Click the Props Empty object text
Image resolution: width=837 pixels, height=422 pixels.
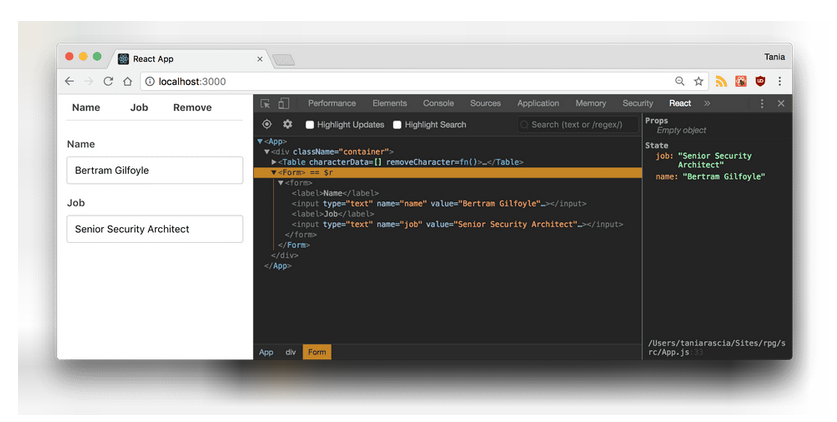pyautogui.click(x=681, y=130)
